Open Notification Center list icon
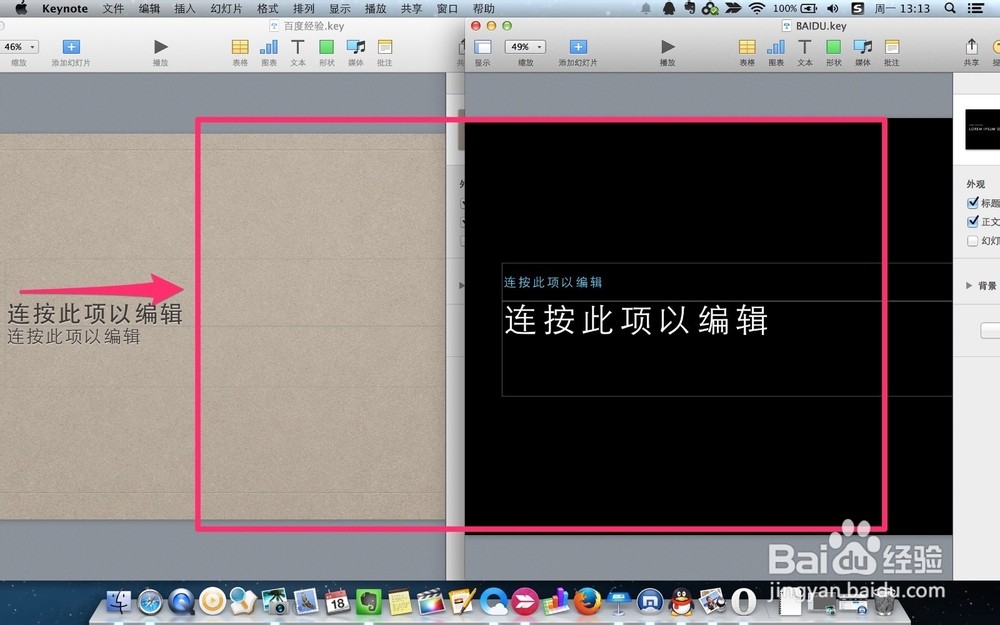Image resolution: width=1000 pixels, height=625 pixels. click(976, 8)
